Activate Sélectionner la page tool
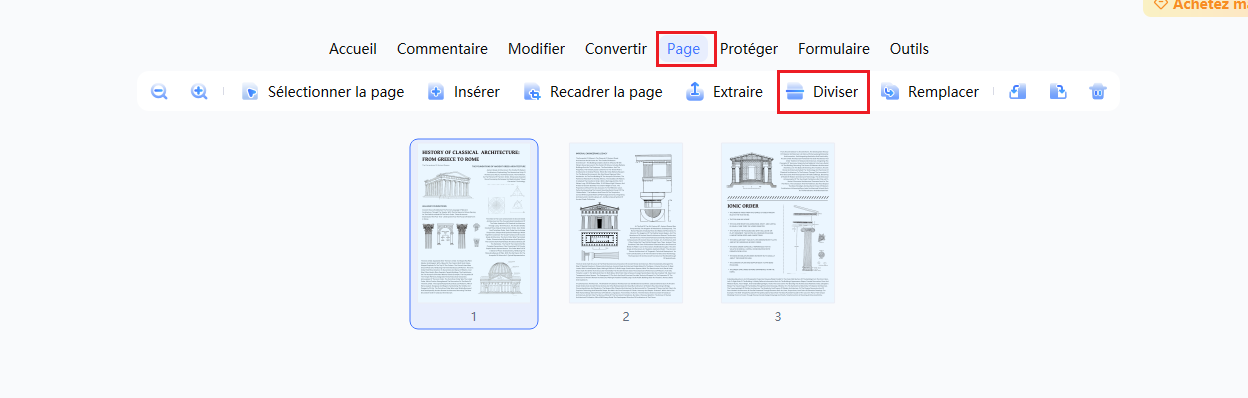1248x398 pixels. [x=322, y=92]
